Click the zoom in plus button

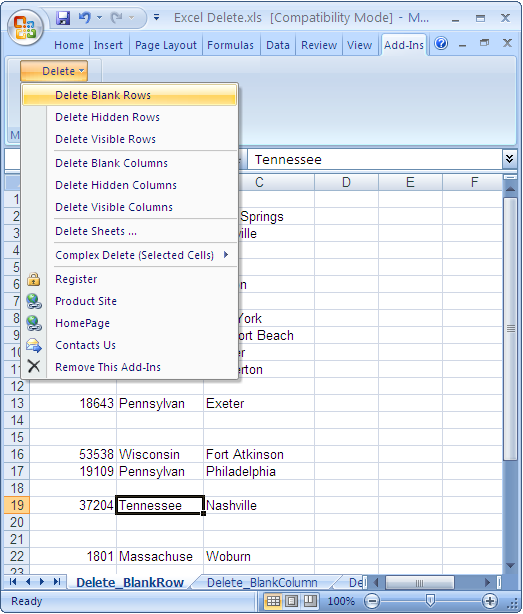[489, 601]
